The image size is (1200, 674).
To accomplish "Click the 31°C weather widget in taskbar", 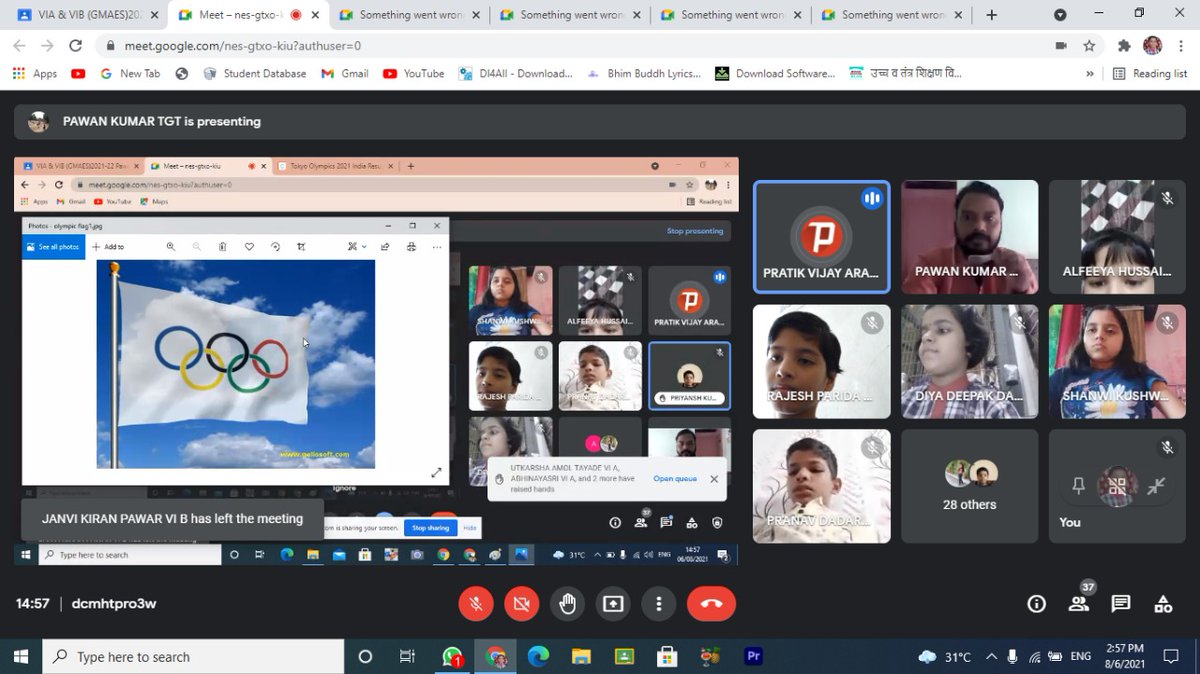I will pyautogui.click(x=944, y=657).
